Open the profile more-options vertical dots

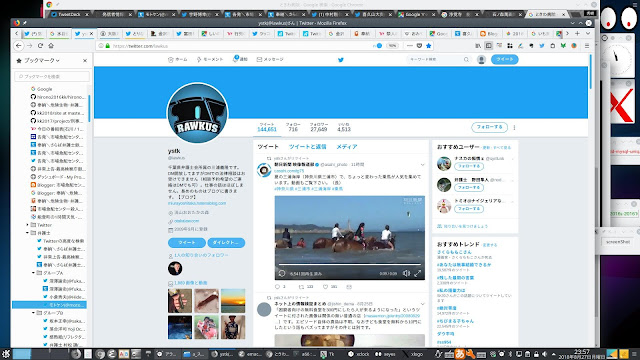tap(514, 127)
